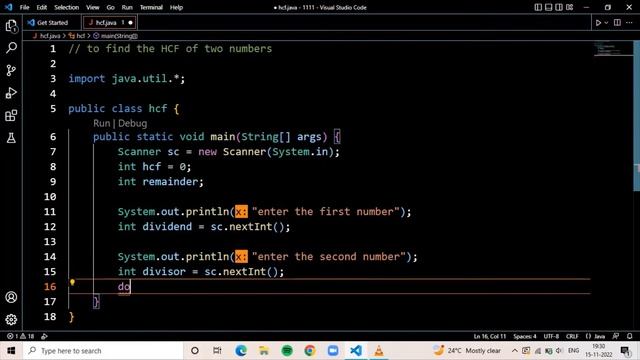Click line number 8 in the gutter

[53, 167]
